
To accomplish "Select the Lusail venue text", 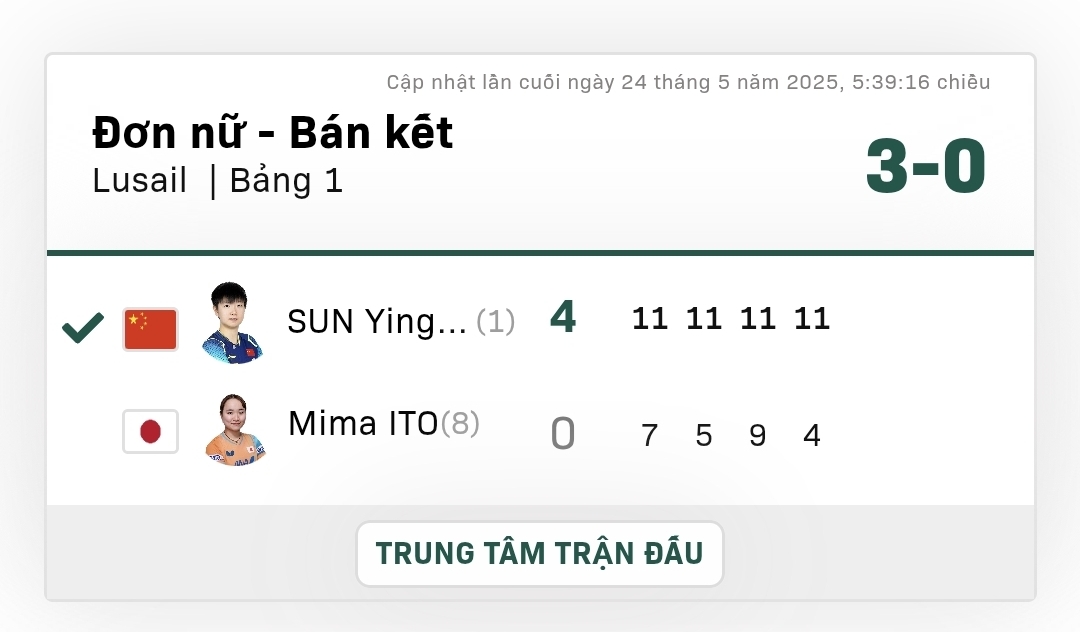I will [x=140, y=180].
